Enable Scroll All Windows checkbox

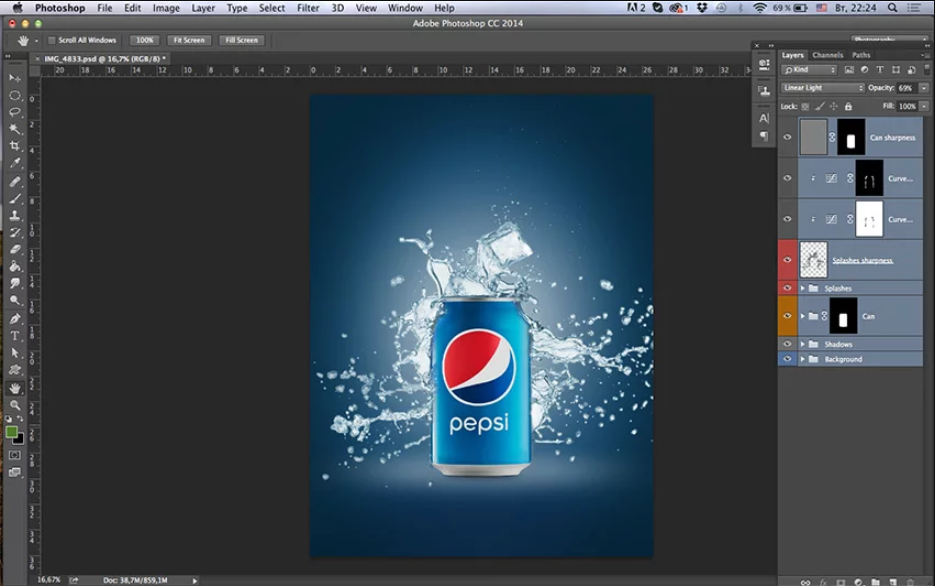(x=52, y=41)
